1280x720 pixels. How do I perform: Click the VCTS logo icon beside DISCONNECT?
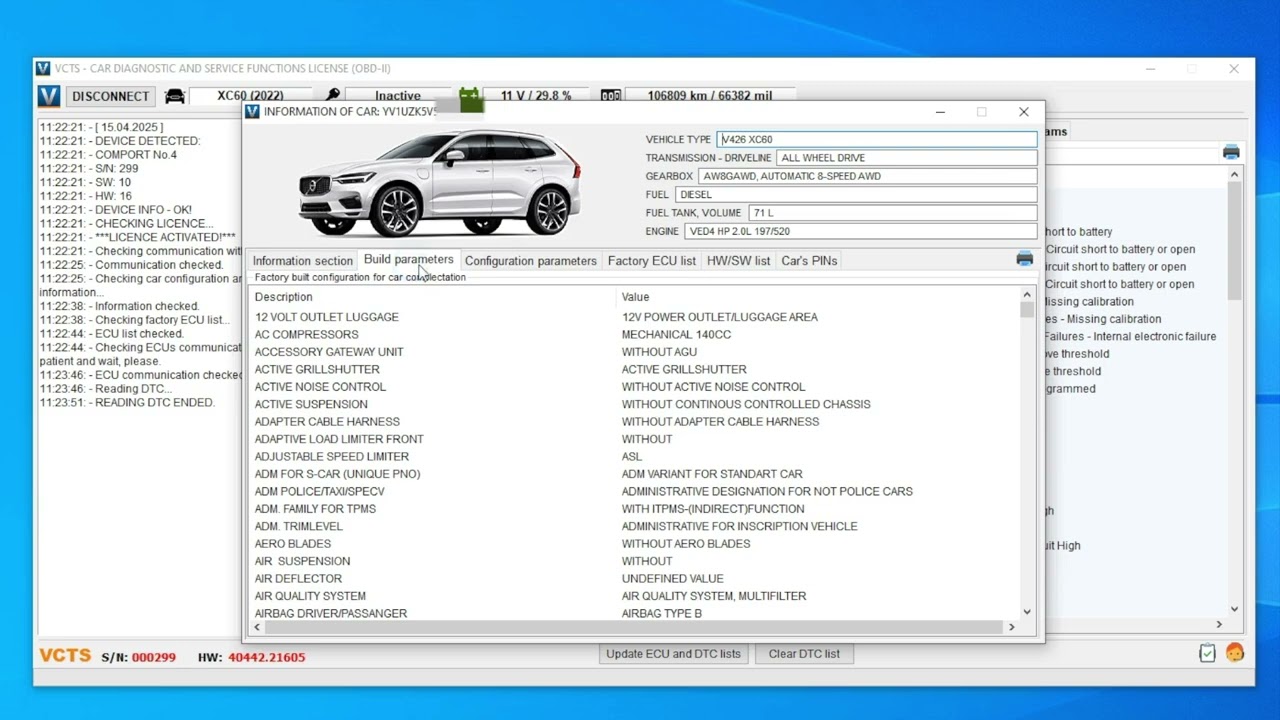point(48,96)
